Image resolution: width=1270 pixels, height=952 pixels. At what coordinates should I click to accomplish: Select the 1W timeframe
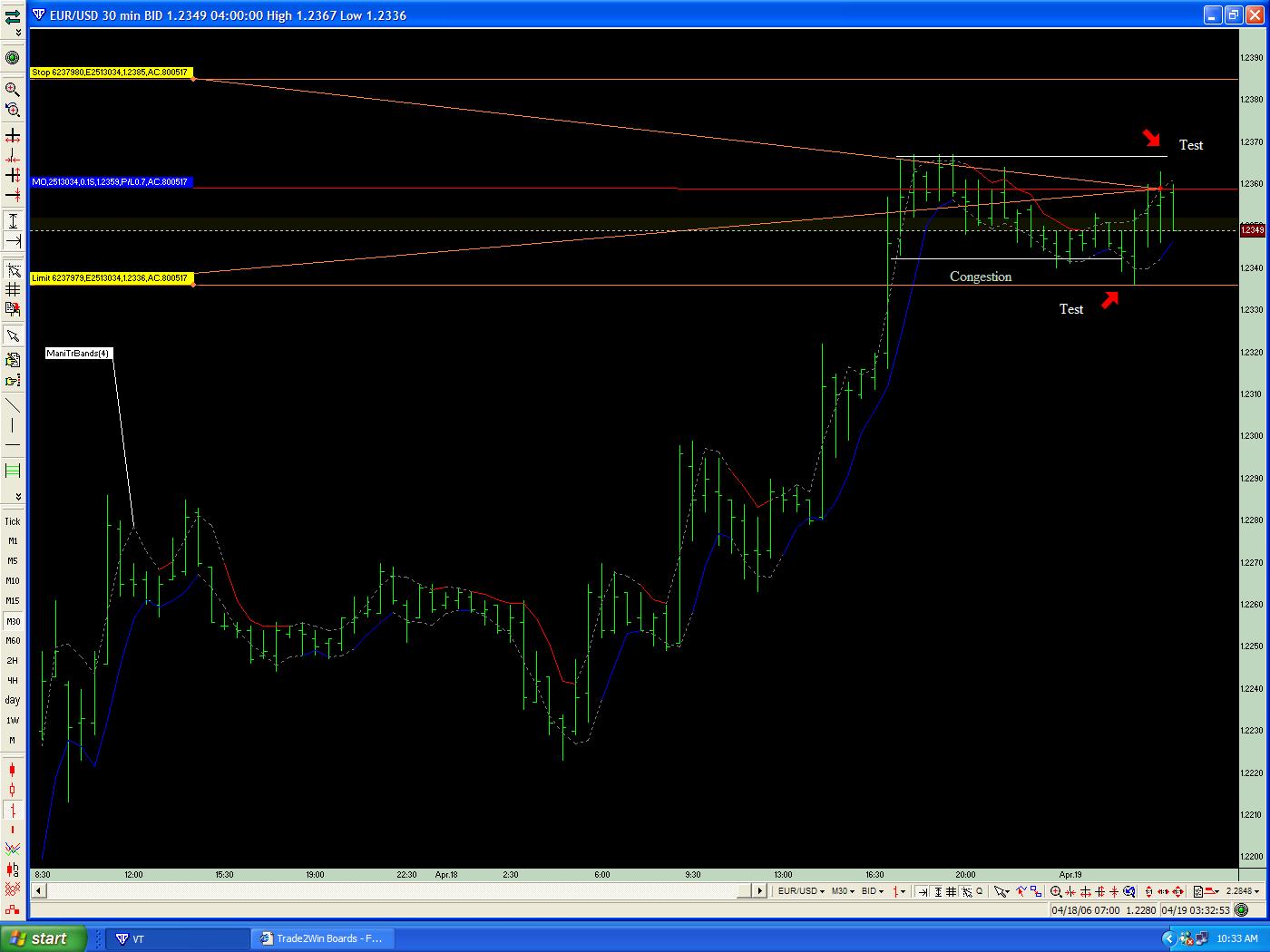13,720
